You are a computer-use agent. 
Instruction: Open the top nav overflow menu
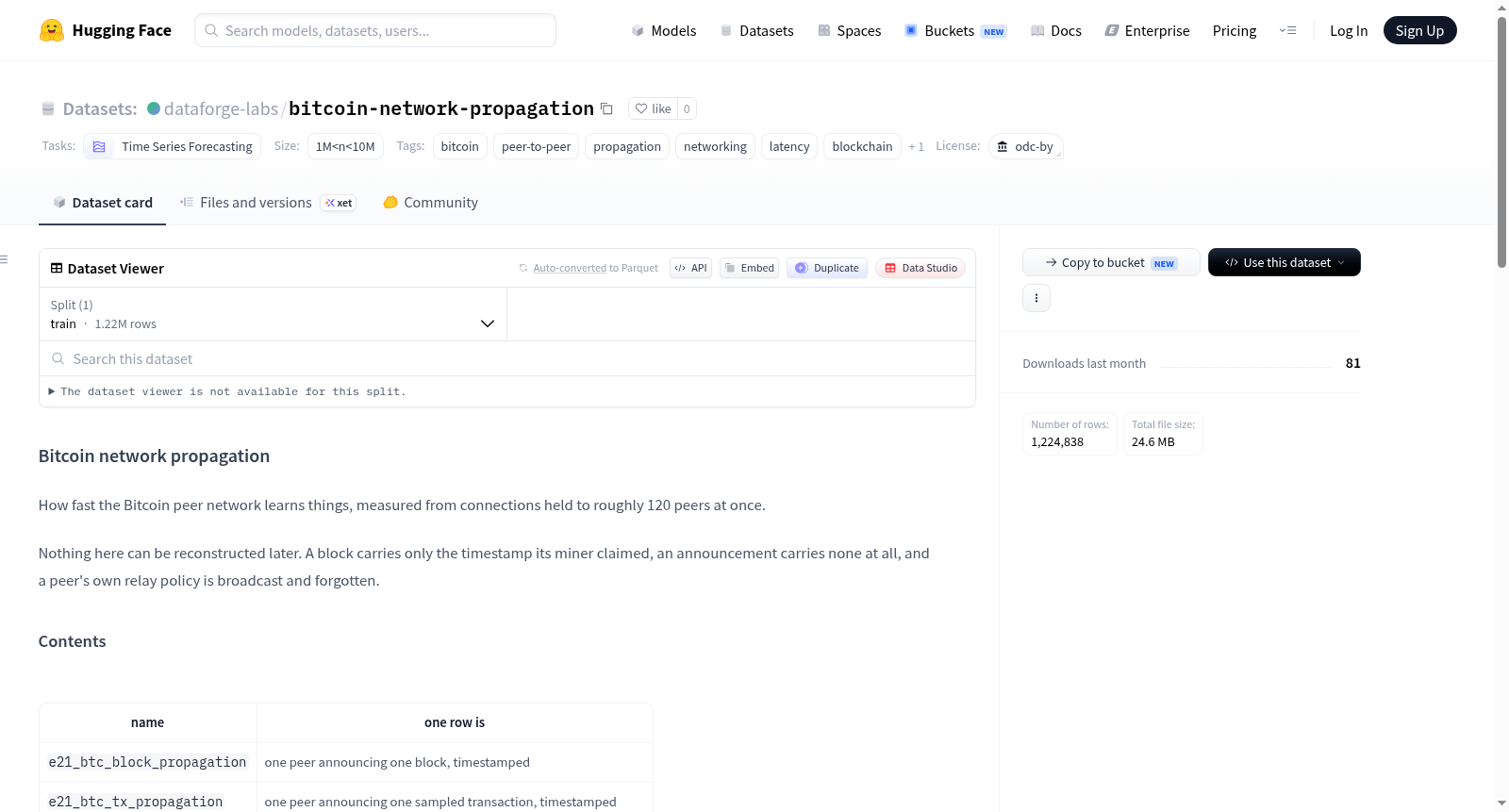click(1287, 30)
